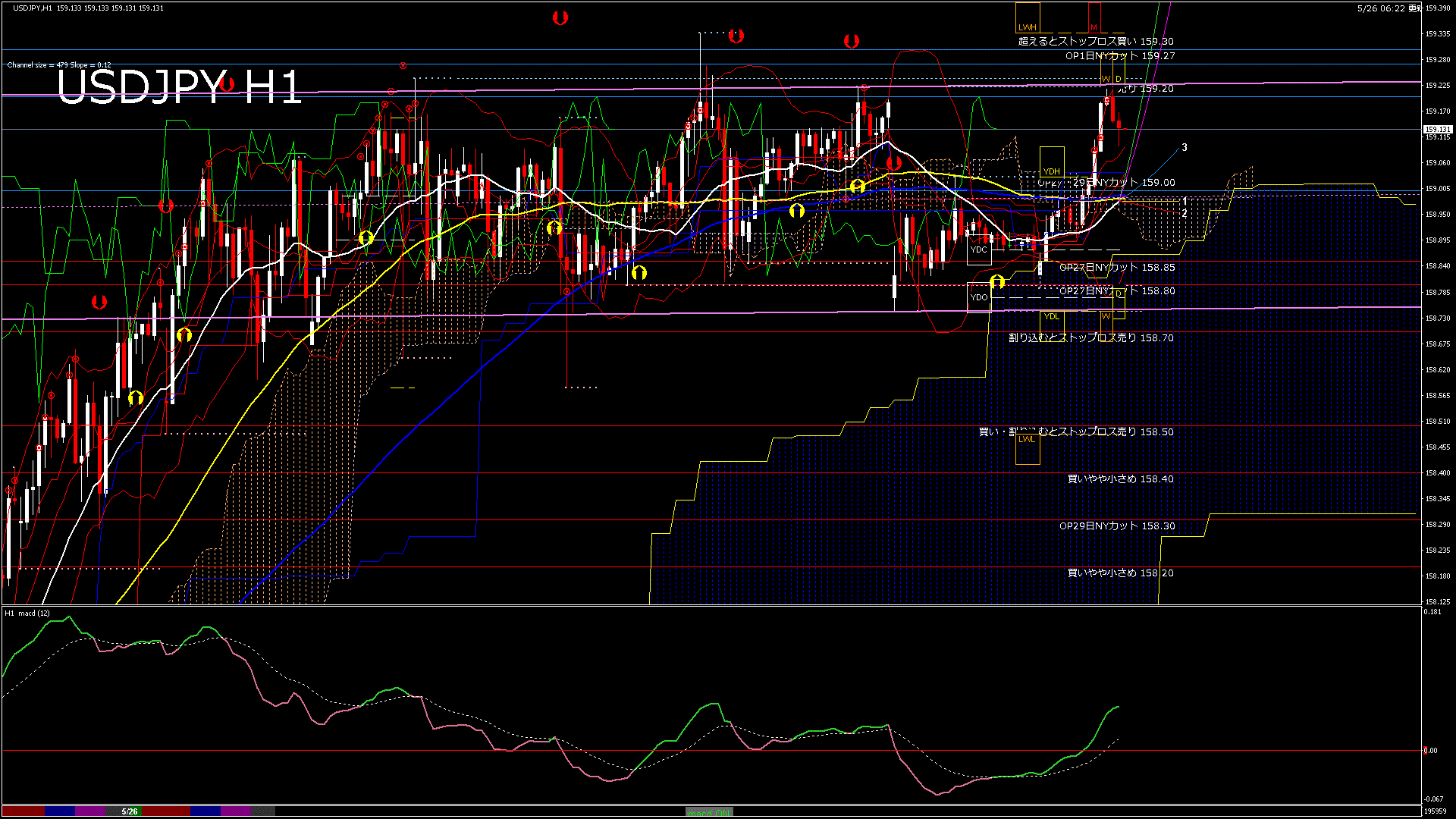
Task: Click the purple session segment before 5/26
Action: (90, 811)
